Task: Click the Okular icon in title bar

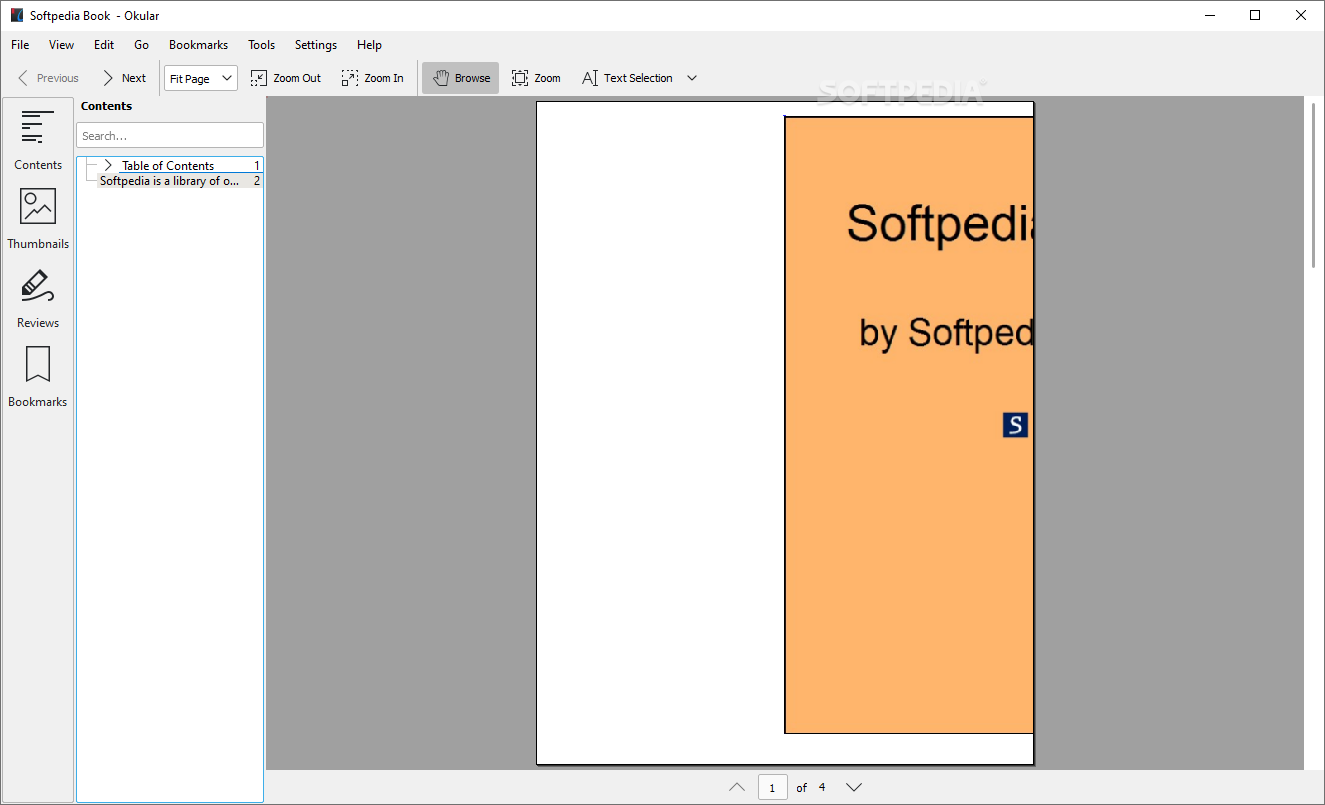Action: (17, 15)
